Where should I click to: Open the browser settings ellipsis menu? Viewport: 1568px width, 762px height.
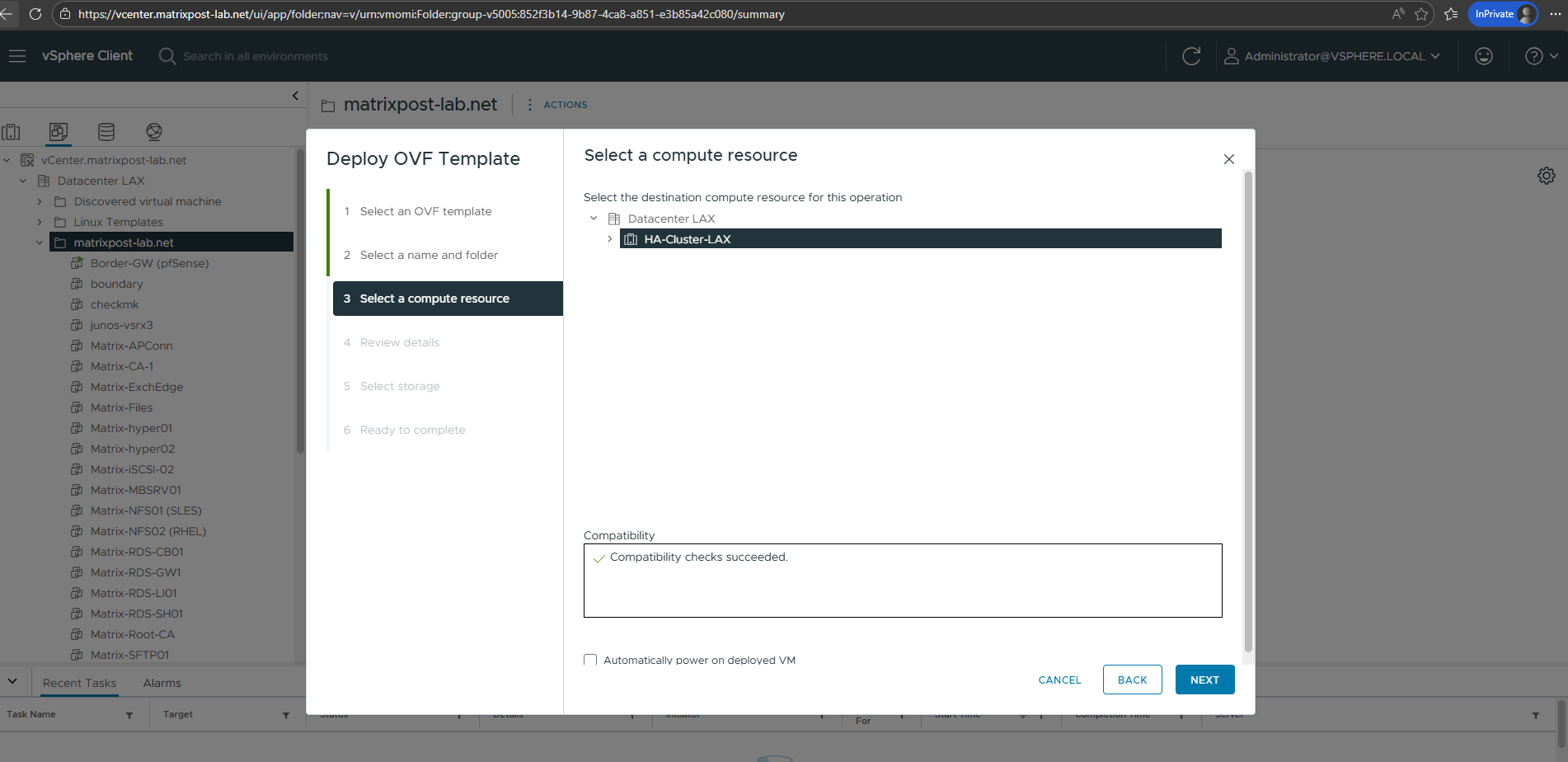[x=1554, y=14]
